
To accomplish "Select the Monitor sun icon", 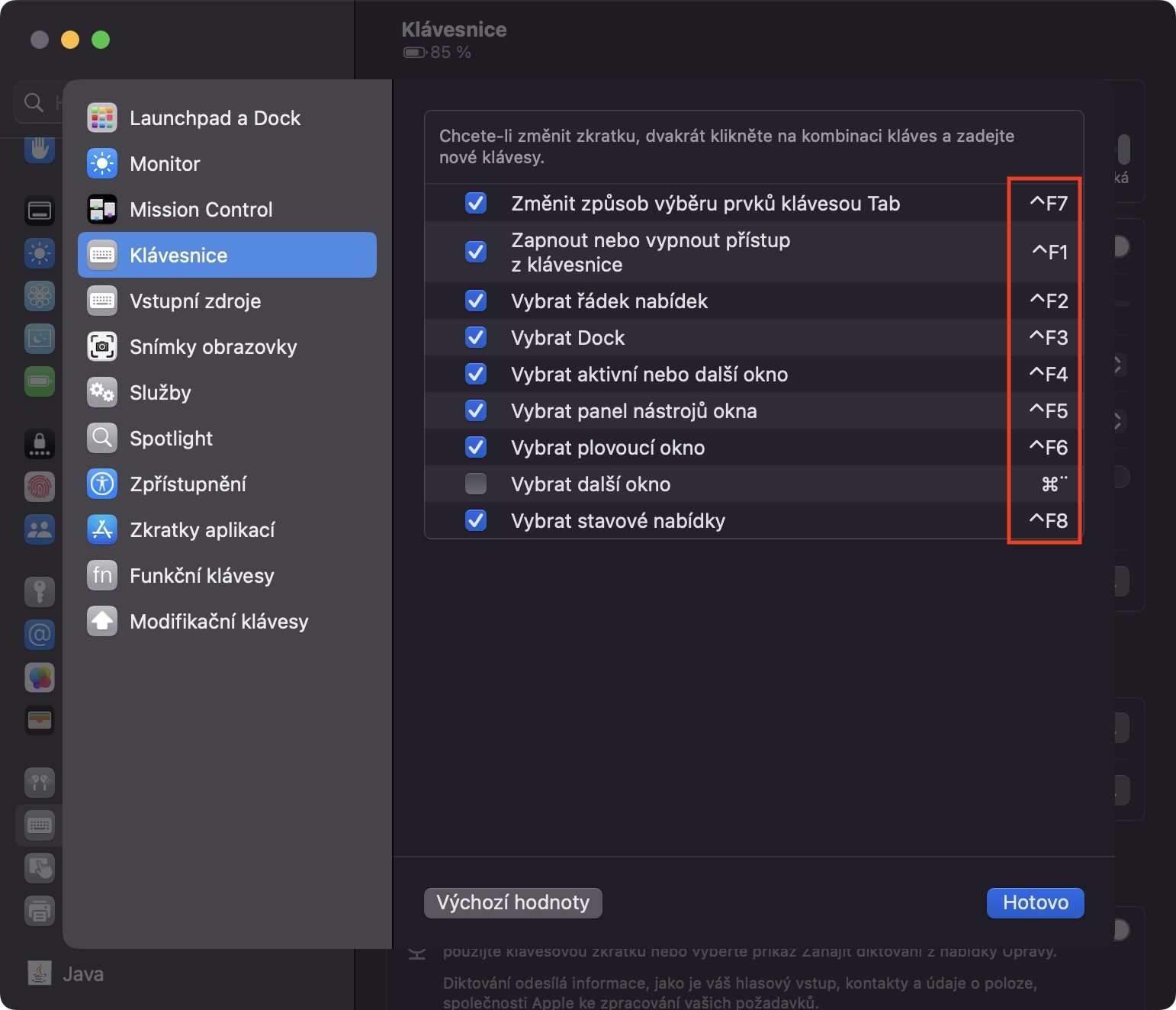I will [x=102, y=164].
